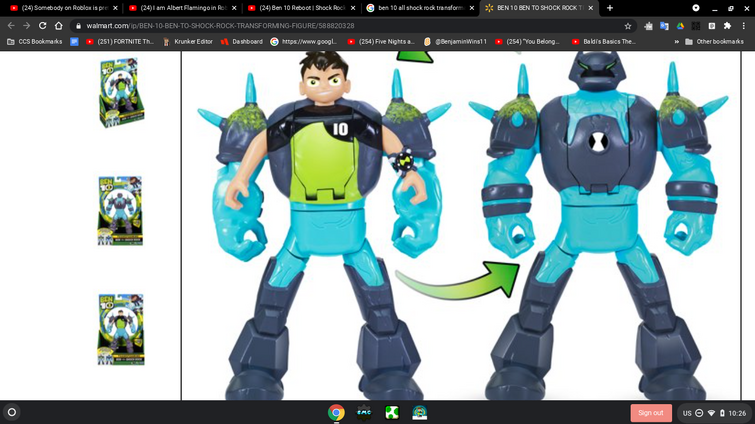Open the US keyboard input selector

coord(687,413)
